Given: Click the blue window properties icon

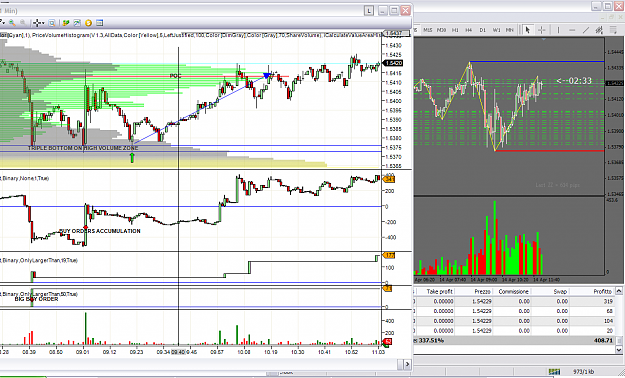Looking at the screenshot, I should tap(99, 23).
